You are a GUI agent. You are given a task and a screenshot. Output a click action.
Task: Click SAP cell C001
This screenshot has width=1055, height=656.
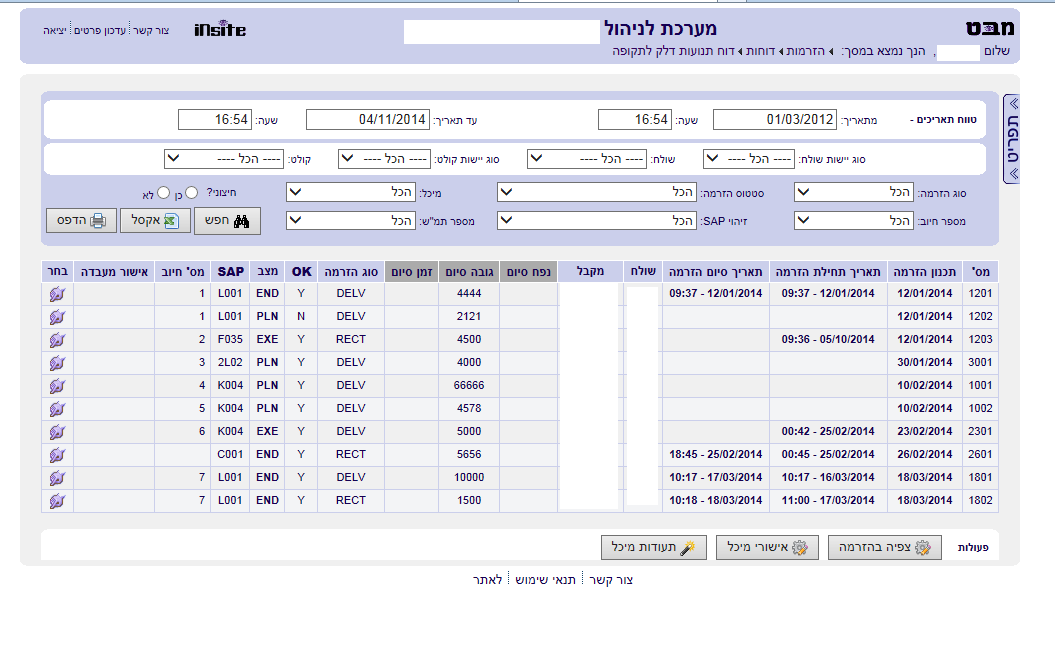pyautogui.click(x=230, y=455)
